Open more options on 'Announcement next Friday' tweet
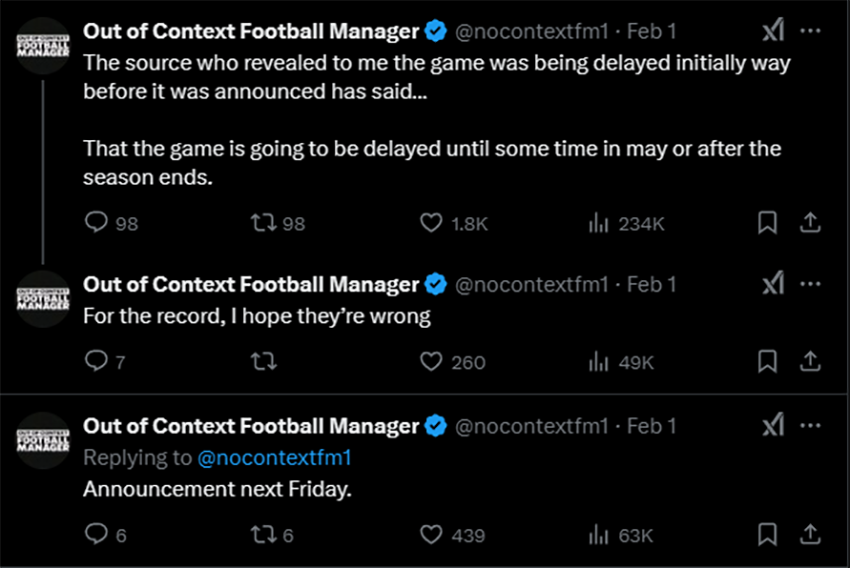 coord(810,425)
